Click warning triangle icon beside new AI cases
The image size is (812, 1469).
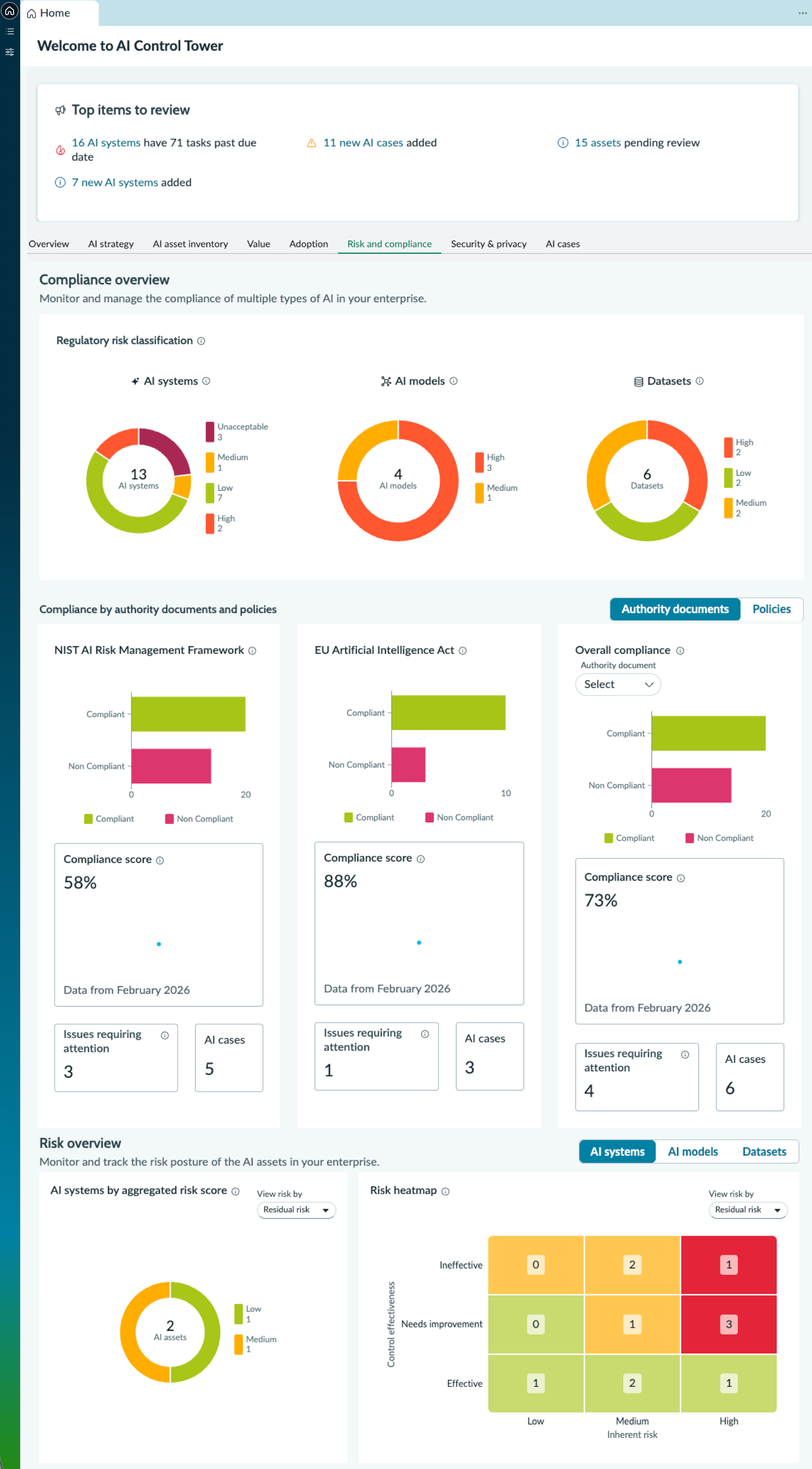(x=312, y=142)
